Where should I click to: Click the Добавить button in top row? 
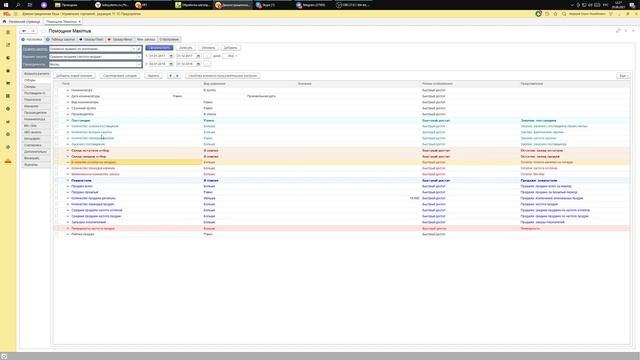tap(231, 48)
